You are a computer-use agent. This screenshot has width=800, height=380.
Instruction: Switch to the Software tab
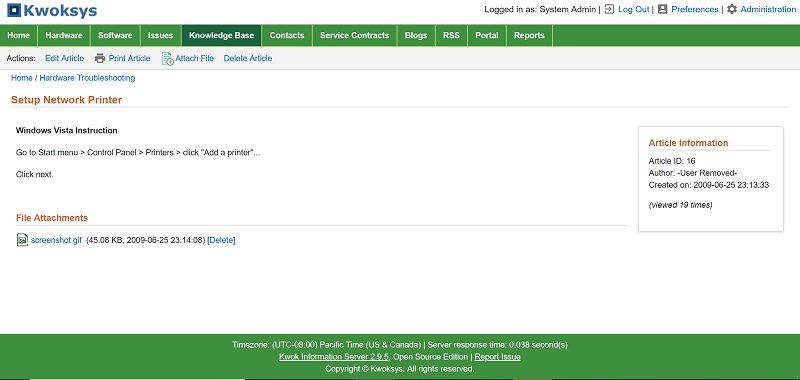click(x=115, y=35)
